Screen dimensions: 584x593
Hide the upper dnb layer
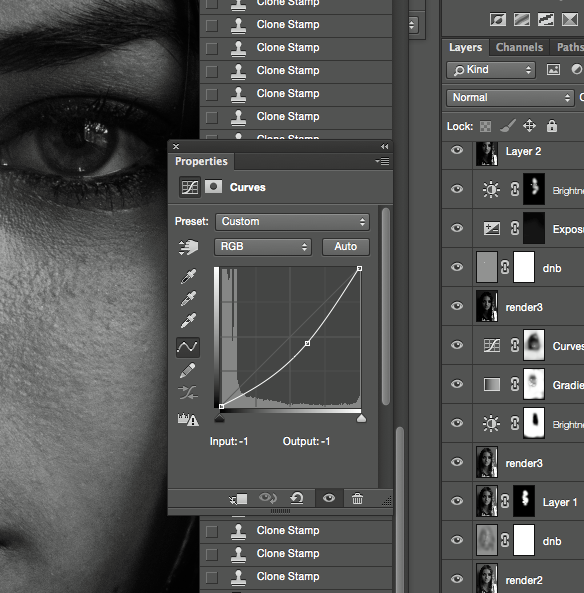(457, 267)
